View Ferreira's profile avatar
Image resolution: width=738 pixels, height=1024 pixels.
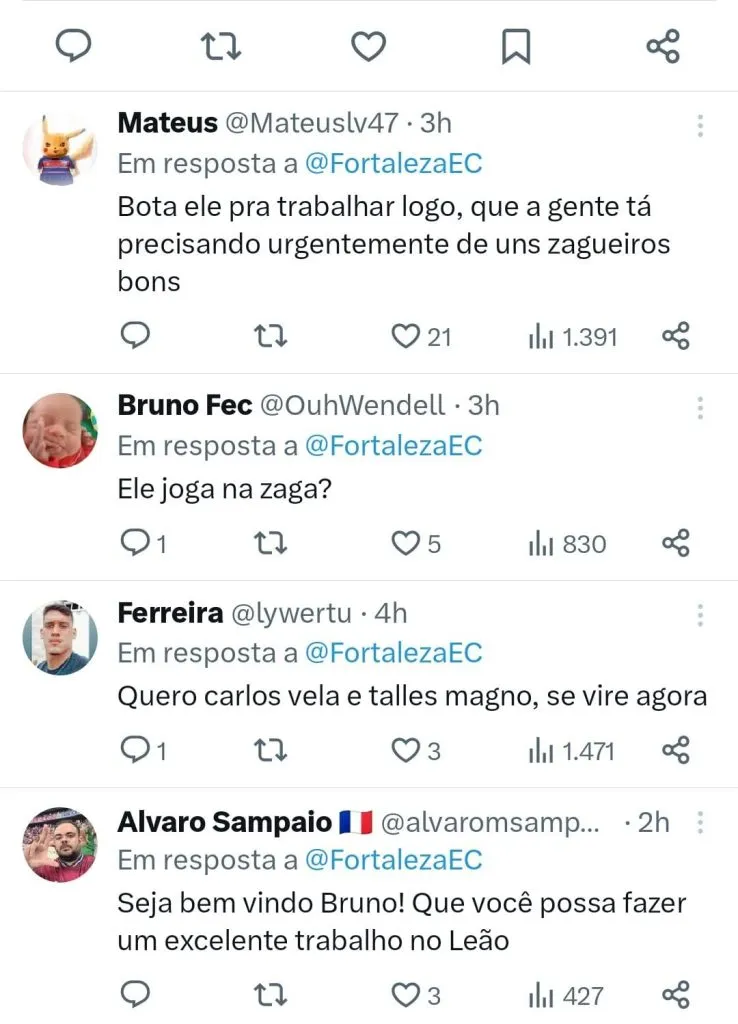point(60,637)
